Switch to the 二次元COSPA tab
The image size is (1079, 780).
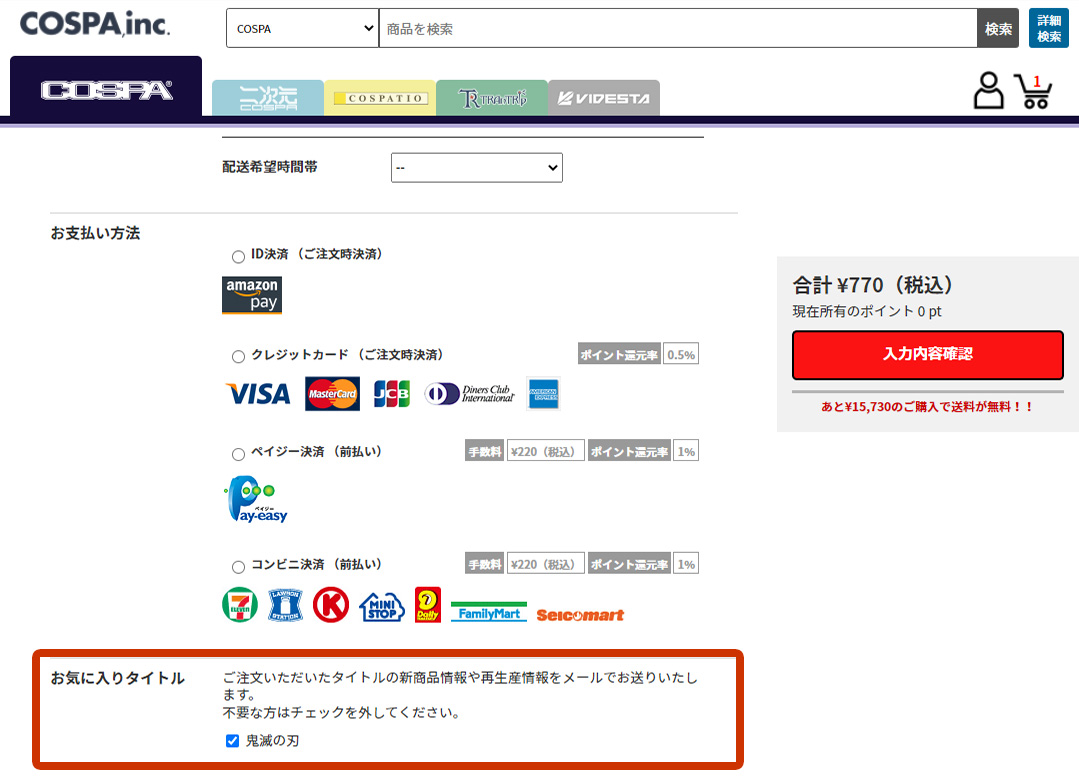(x=268, y=98)
